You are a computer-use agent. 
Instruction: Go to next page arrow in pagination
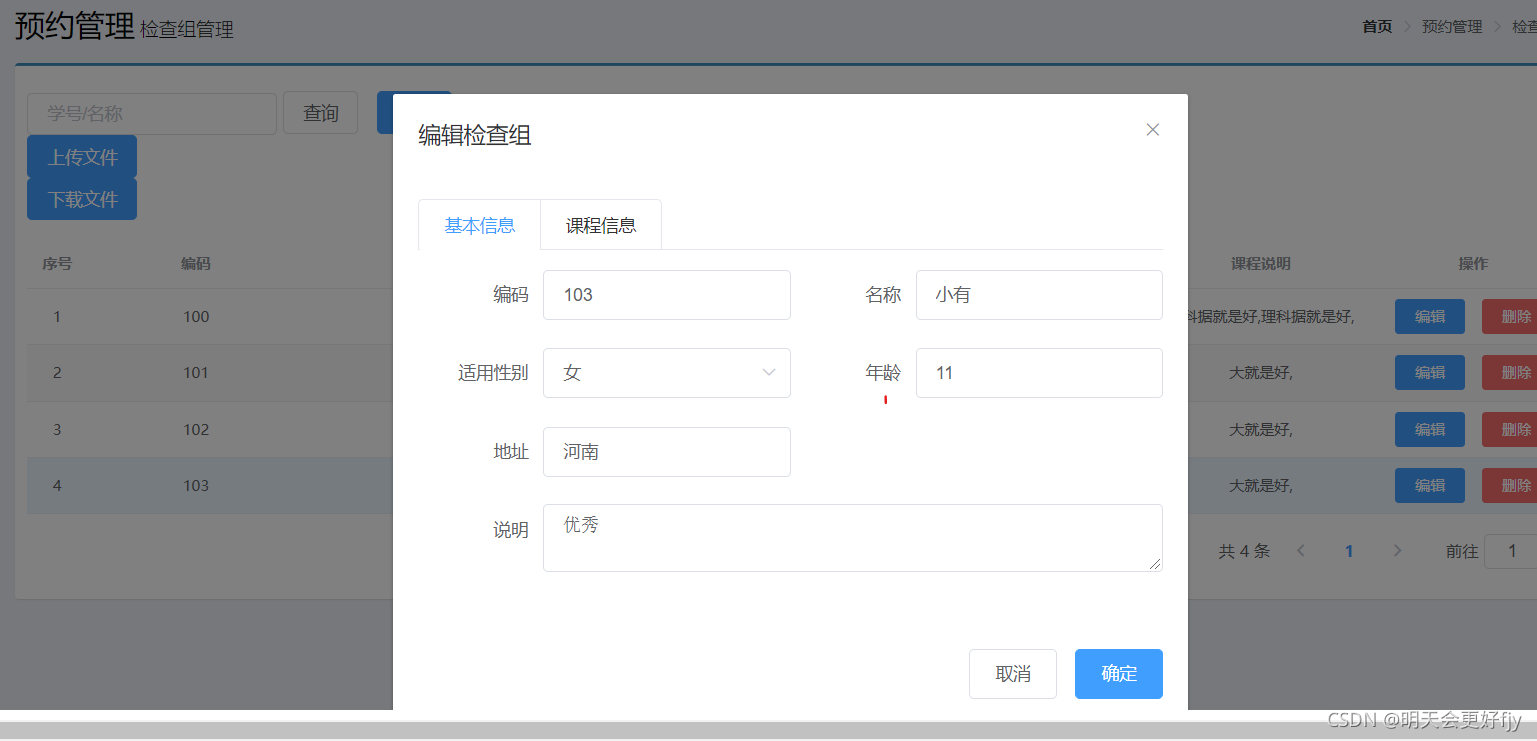tap(1397, 551)
